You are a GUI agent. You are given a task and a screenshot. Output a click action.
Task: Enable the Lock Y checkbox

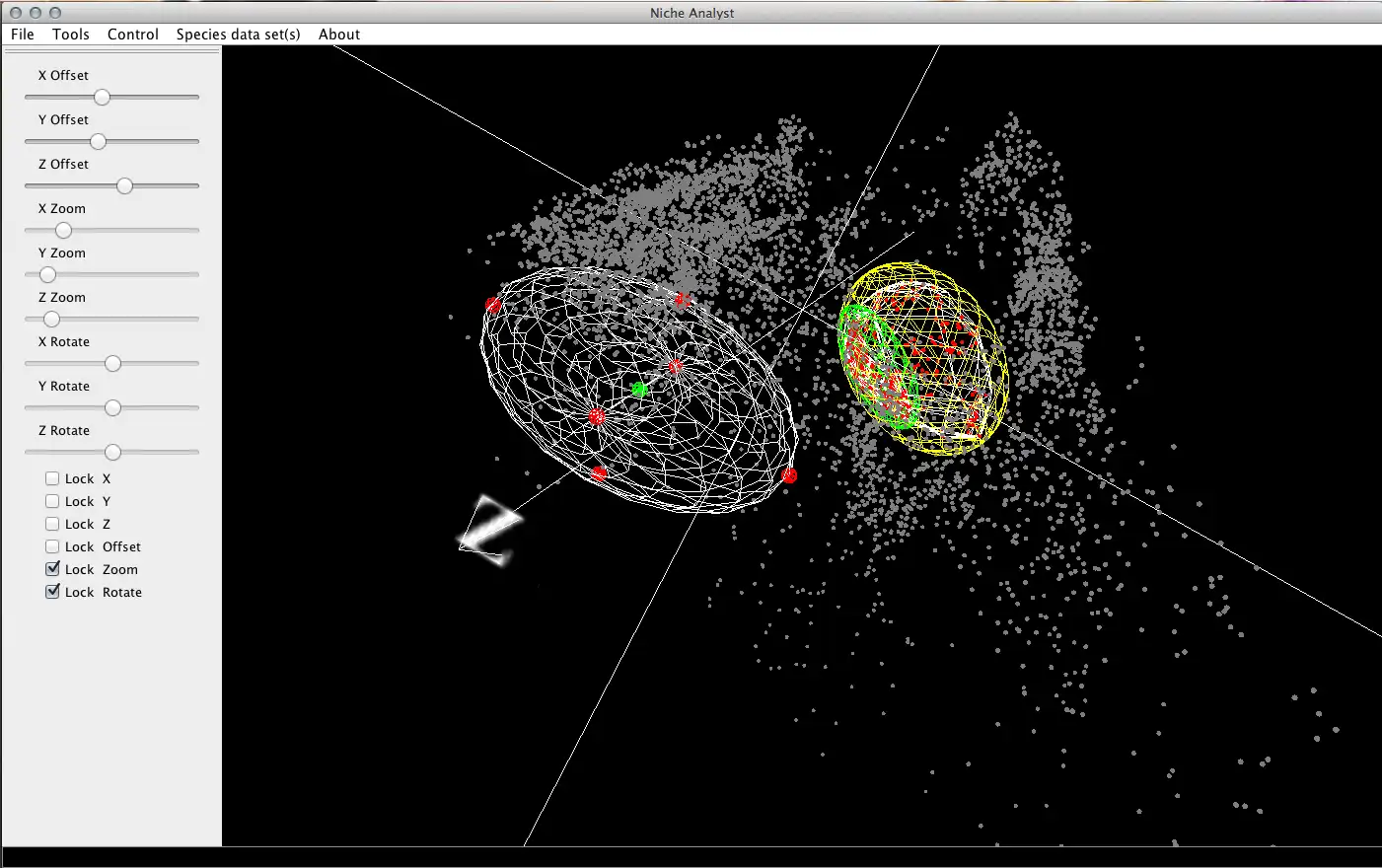click(52, 501)
